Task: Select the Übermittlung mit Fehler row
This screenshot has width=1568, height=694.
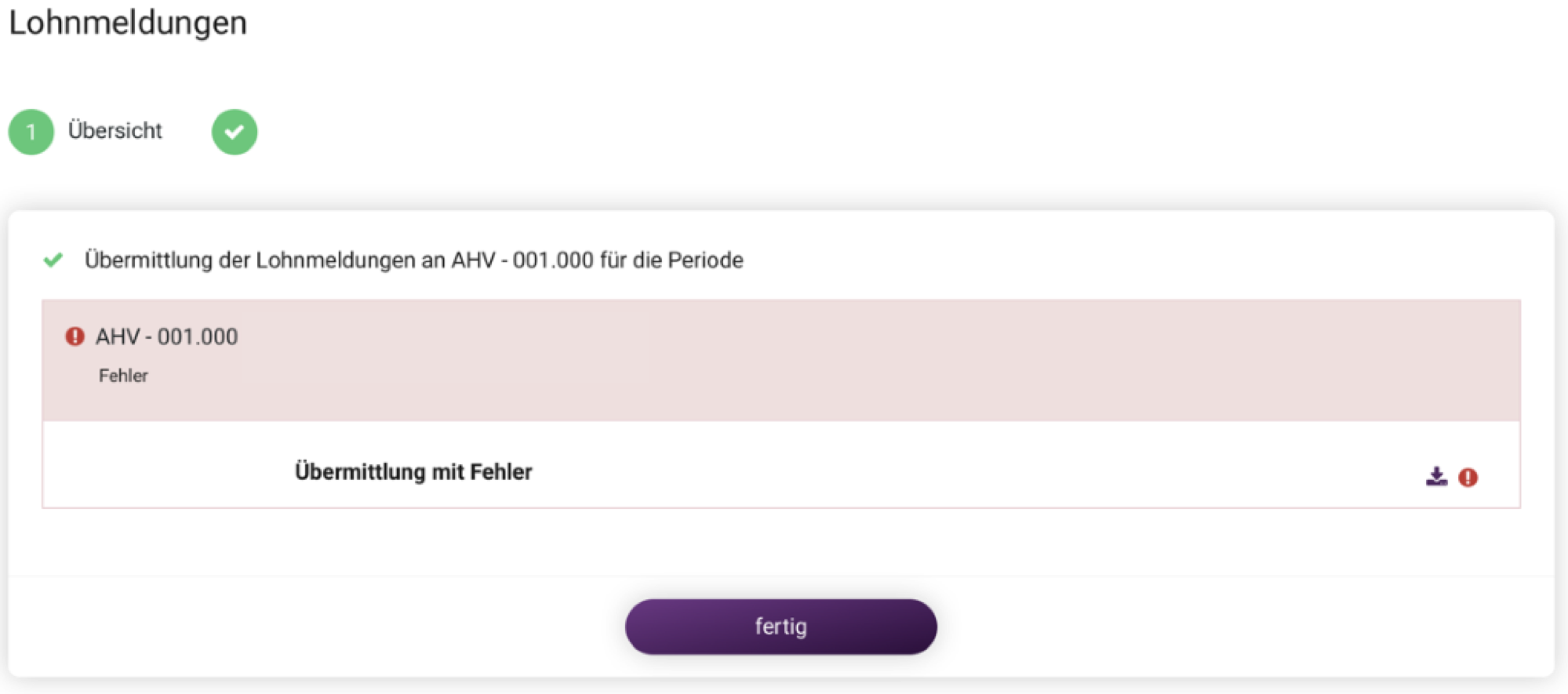Action: click(781, 465)
